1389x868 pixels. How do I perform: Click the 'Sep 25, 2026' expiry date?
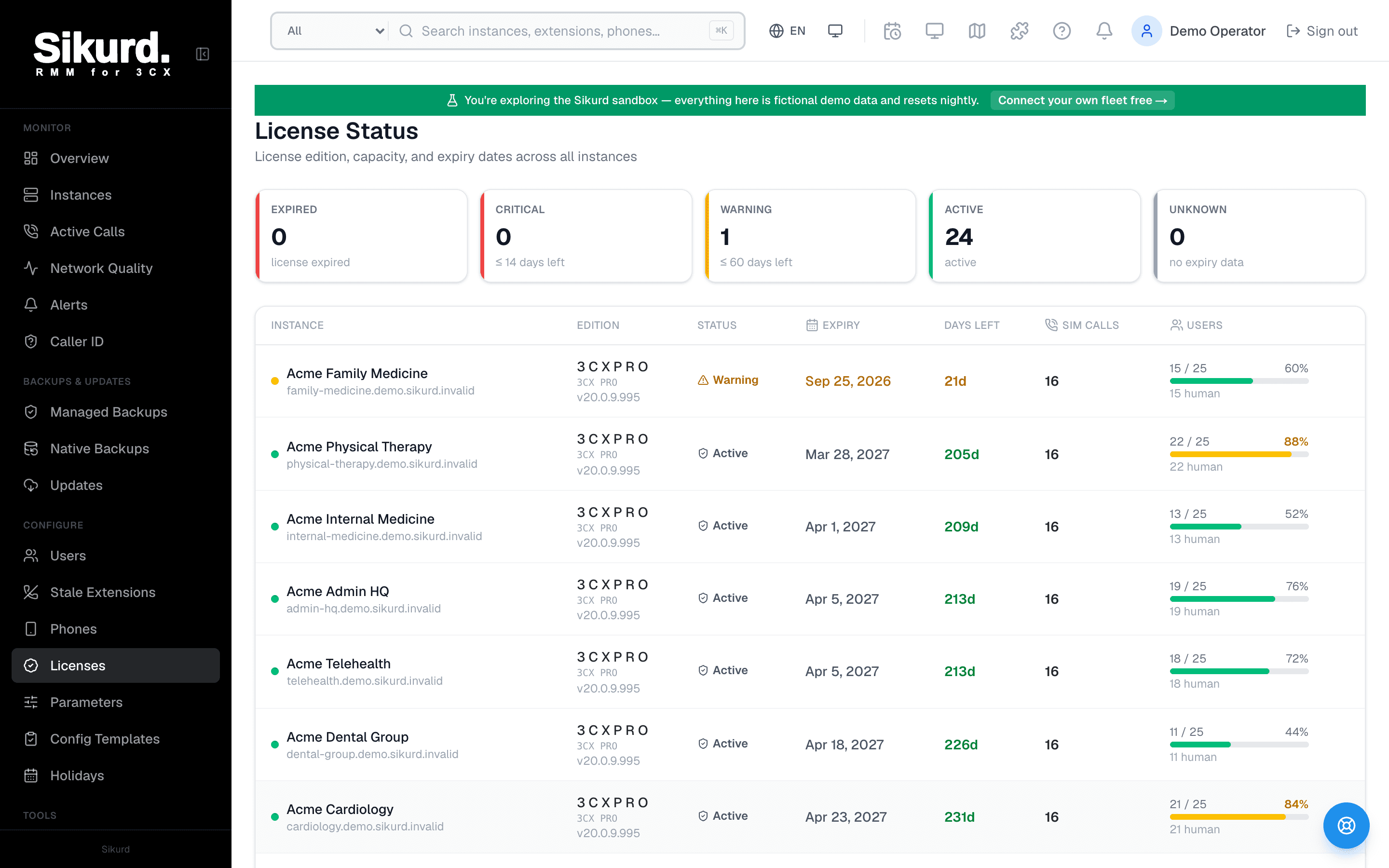coord(848,381)
